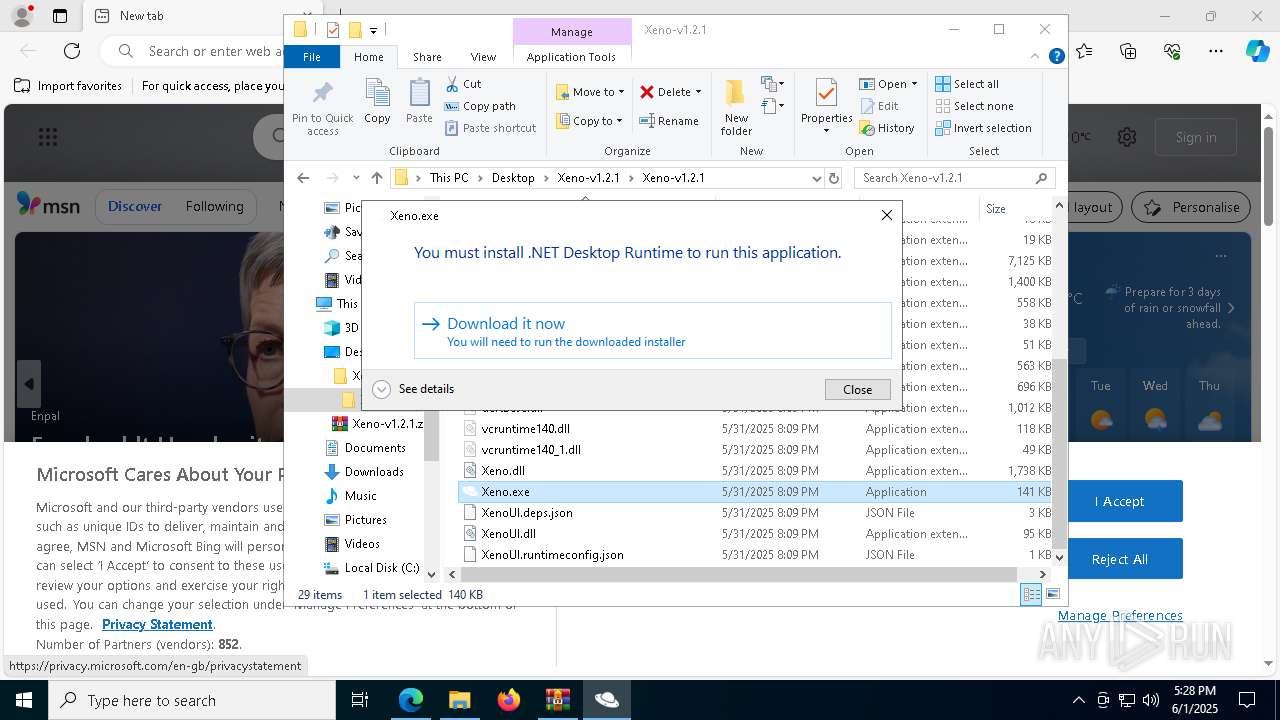Open Manage Preferences link
The image size is (1280, 720).
tap(1120, 615)
